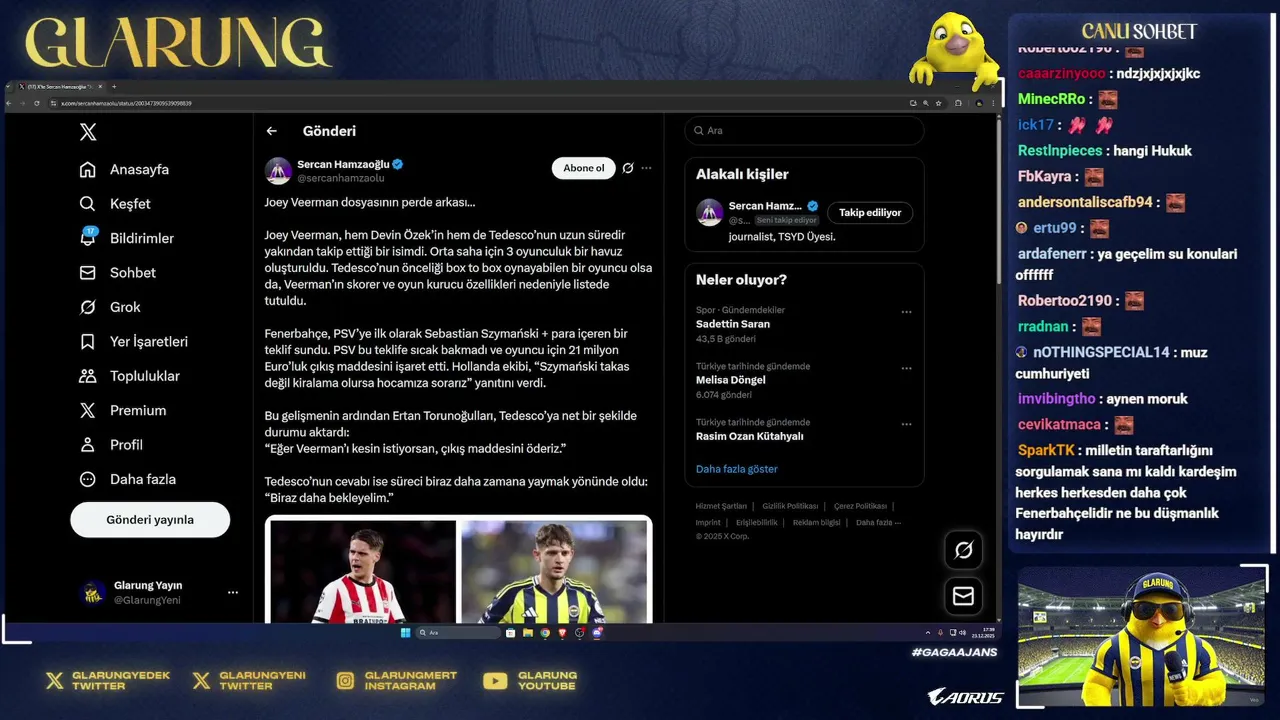Open Rasim Ozan Kütahyalı trending topic
This screenshot has height=720, width=1280.
[750, 436]
